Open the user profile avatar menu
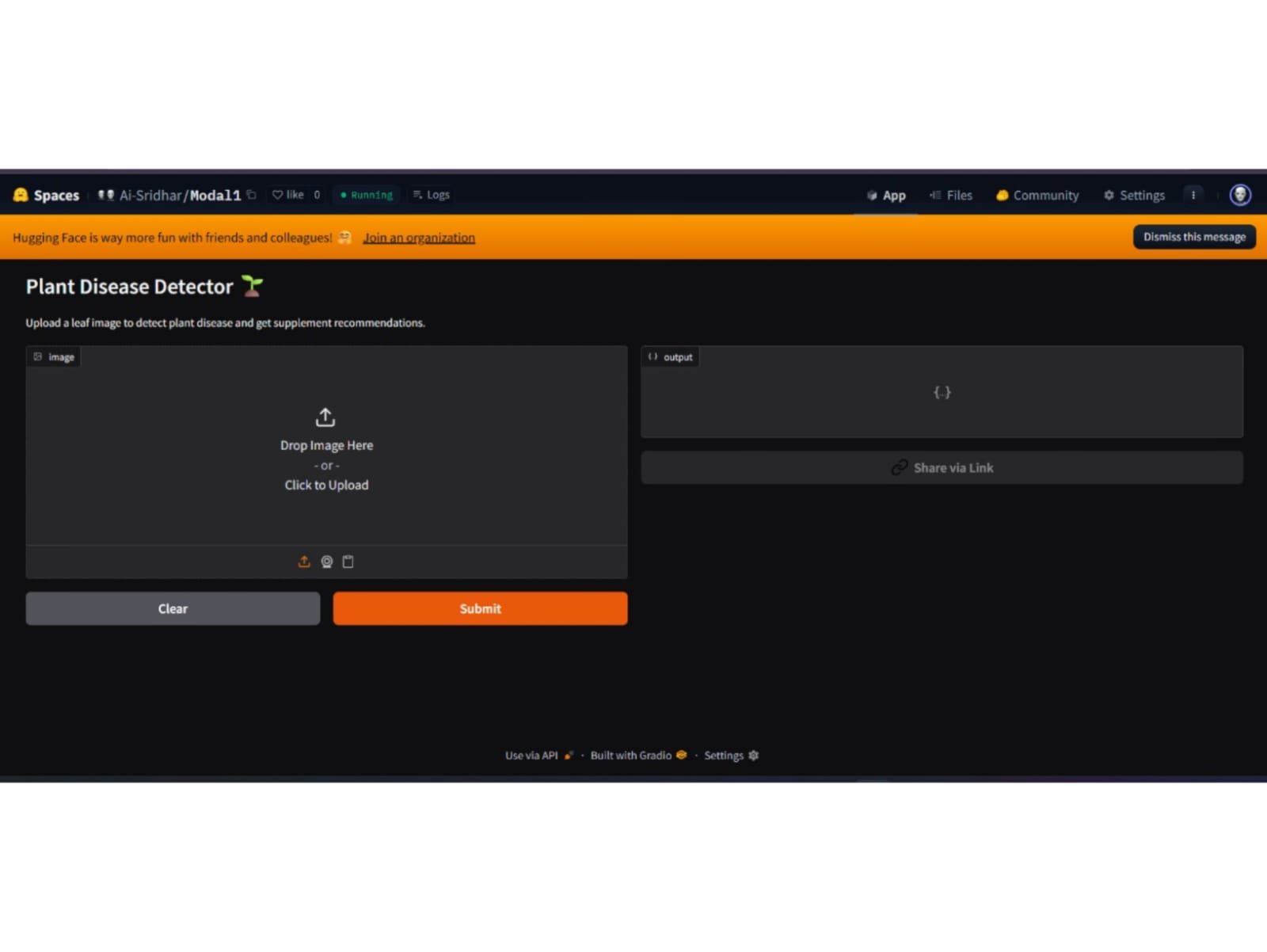Viewport: 1267px width, 952px height. tap(1239, 195)
